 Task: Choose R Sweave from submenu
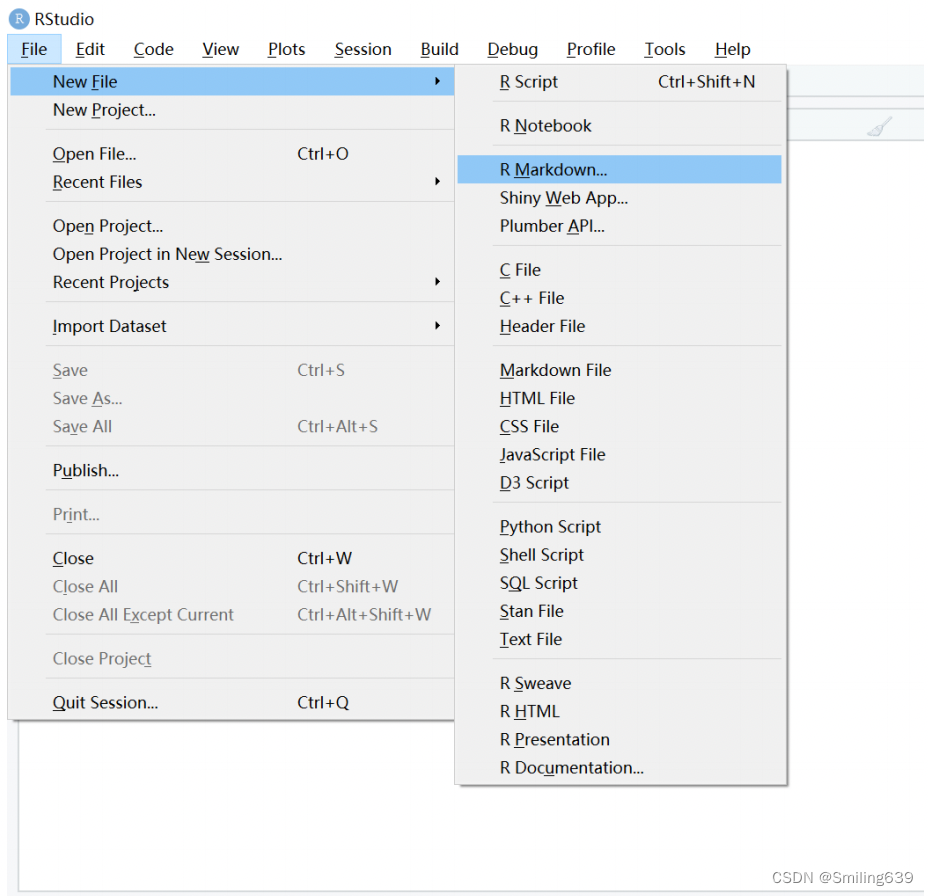620,684
